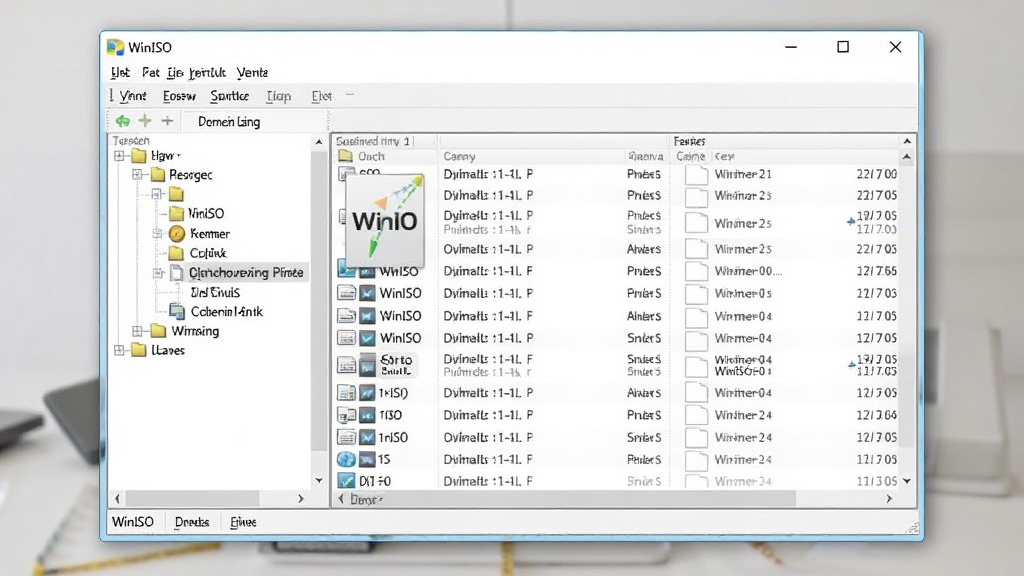Click file list horizontal scroll-right arrow

pyautogui.click(x=889, y=498)
